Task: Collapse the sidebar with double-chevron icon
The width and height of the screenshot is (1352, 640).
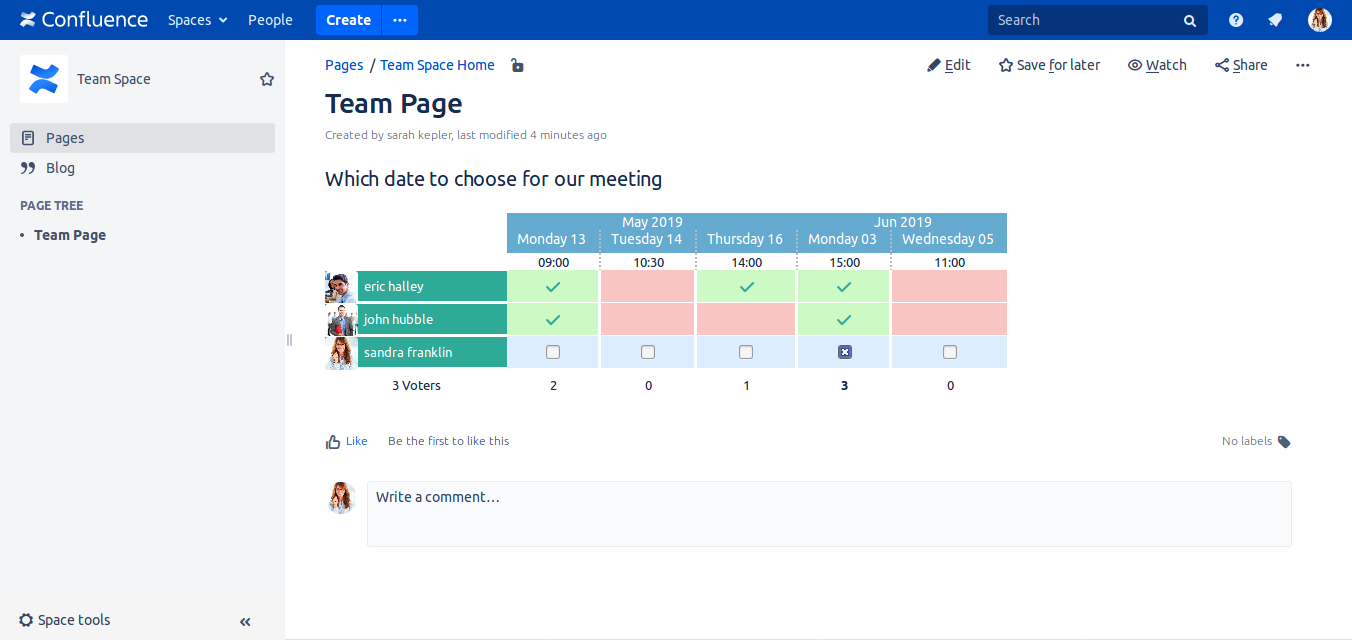Action: (245, 621)
